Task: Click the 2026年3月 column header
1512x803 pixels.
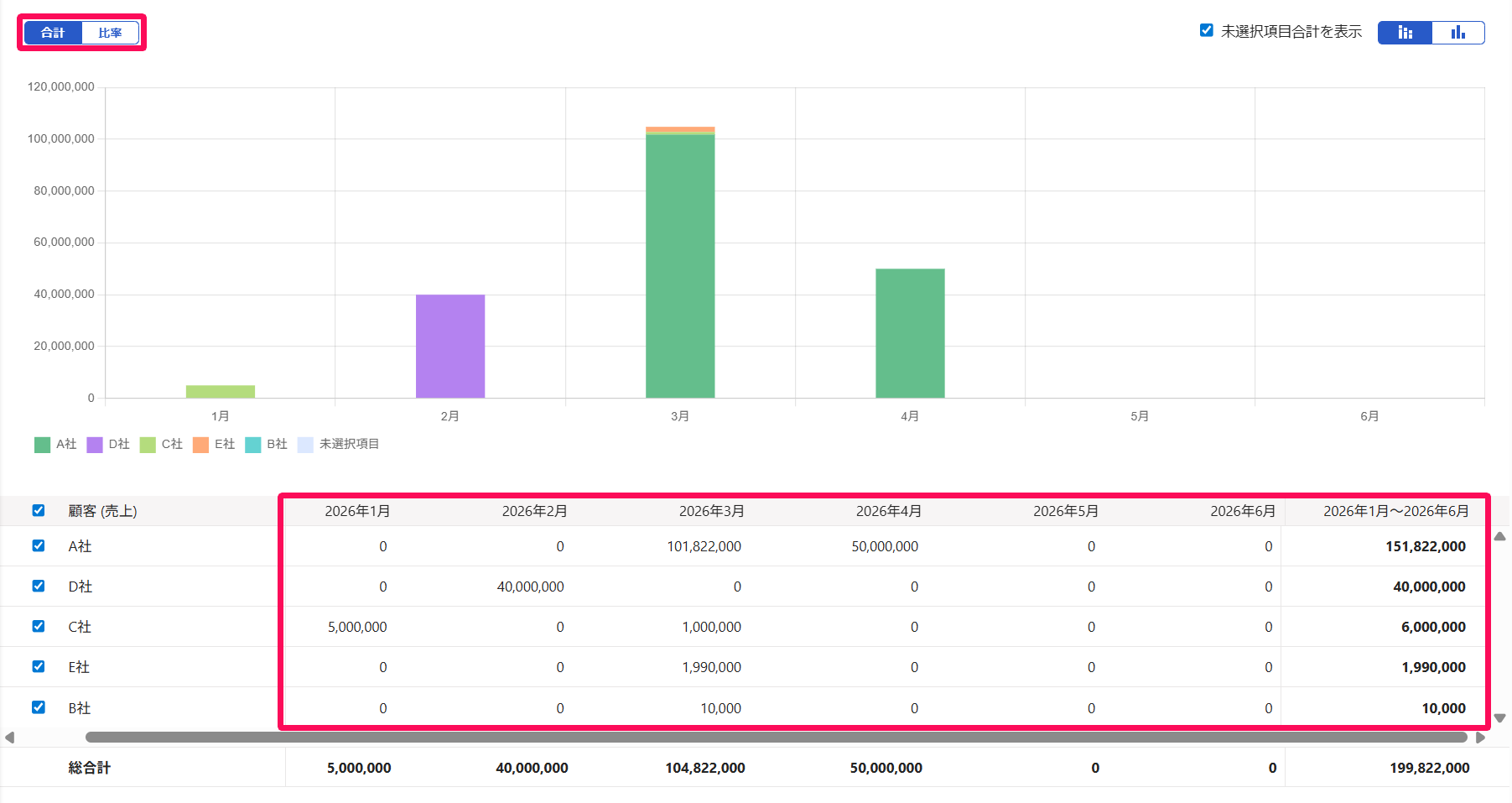Action: [711, 511]
